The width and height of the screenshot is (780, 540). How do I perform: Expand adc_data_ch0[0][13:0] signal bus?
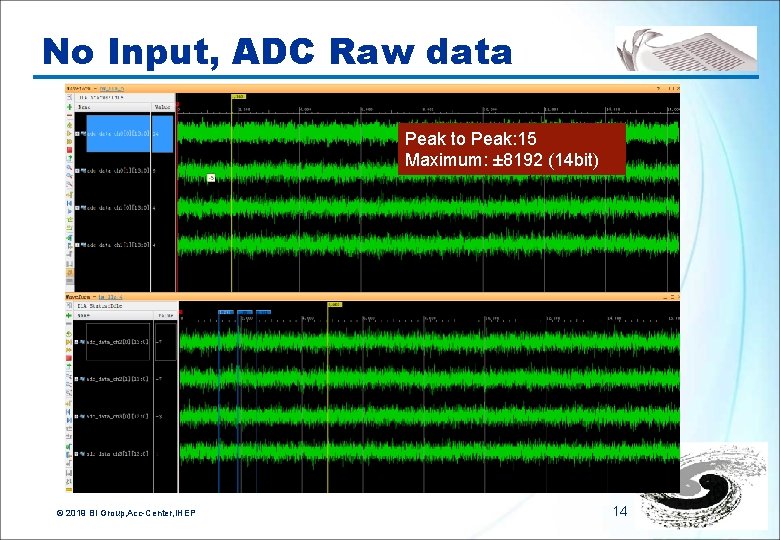(x=77, y=134)
